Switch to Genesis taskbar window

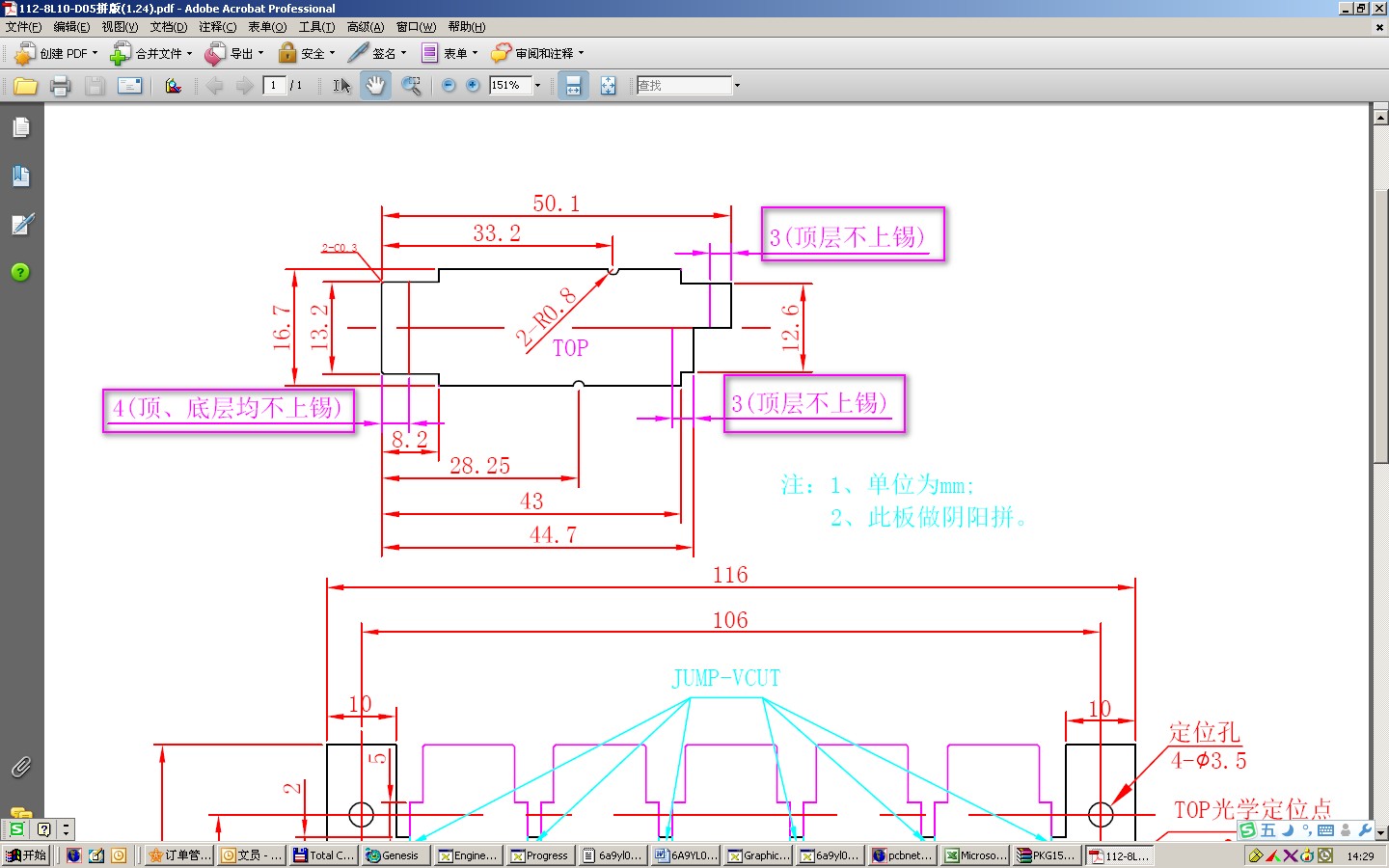(x=395, y=855)
